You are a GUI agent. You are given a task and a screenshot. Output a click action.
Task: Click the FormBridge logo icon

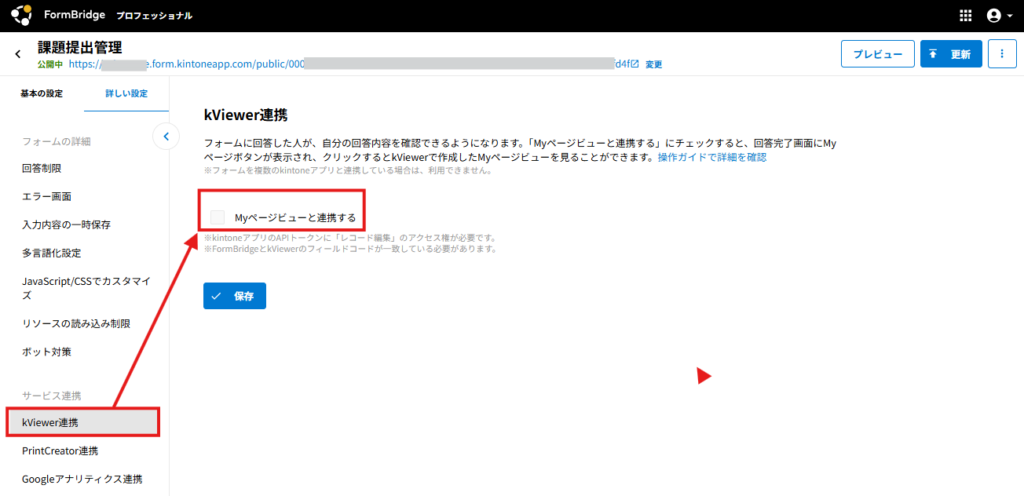point(21,15)
